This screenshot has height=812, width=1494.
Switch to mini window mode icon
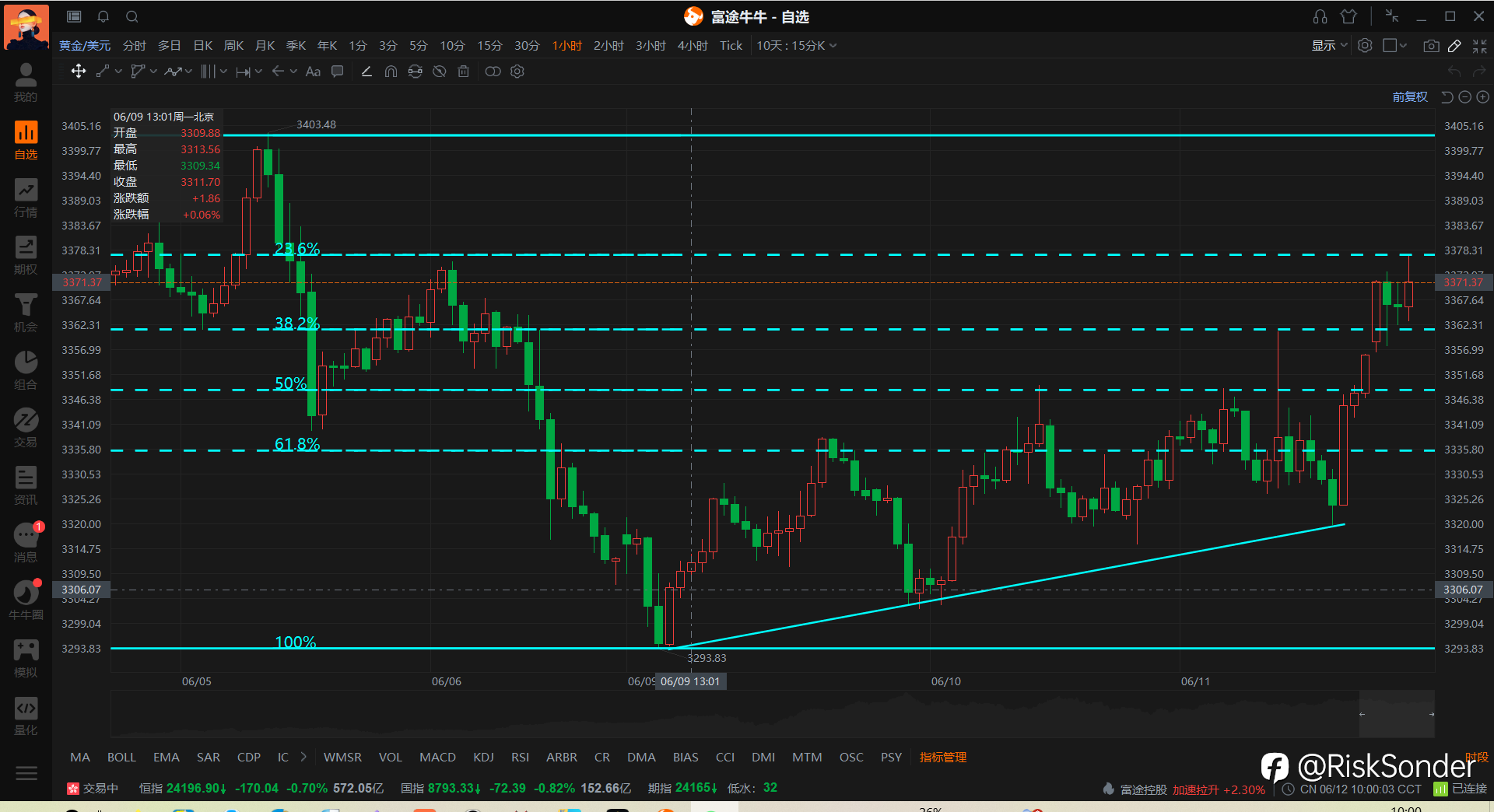(1392, 16)
